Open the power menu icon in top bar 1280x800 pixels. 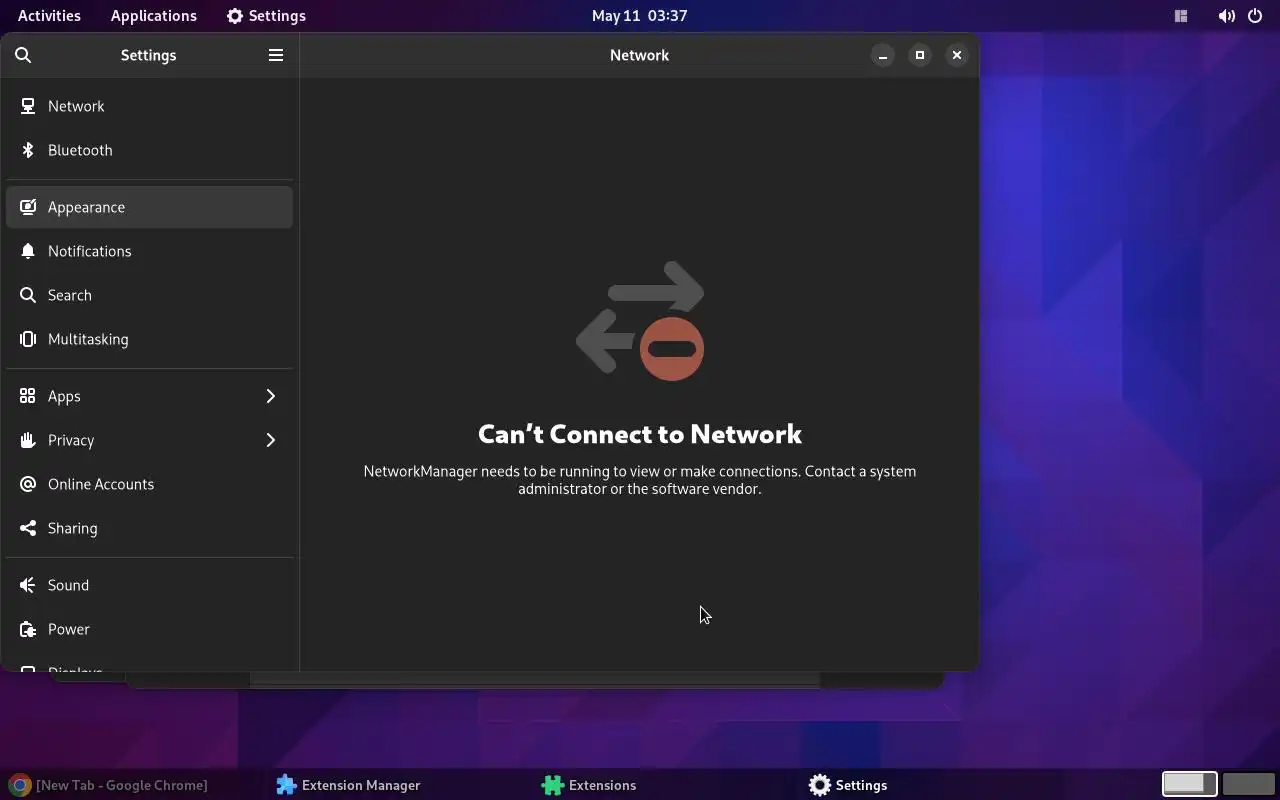pyautogui.click(x=1255, y=16)
